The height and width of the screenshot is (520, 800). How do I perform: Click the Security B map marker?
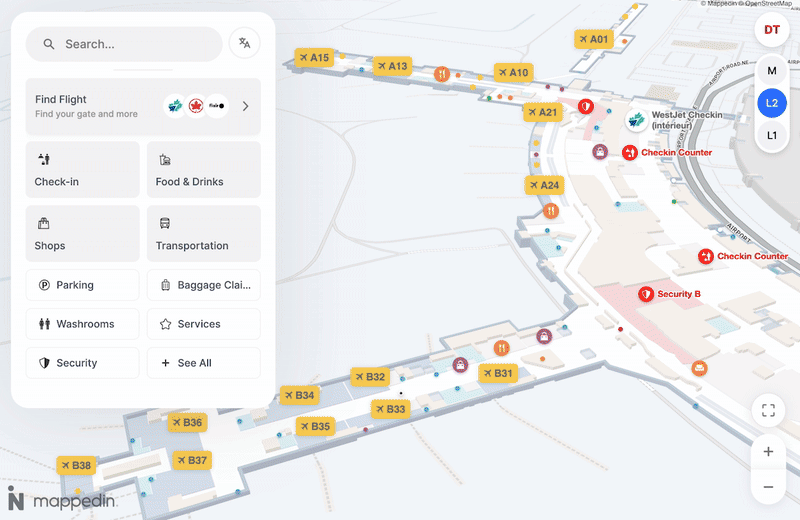[x=646, y=294]
